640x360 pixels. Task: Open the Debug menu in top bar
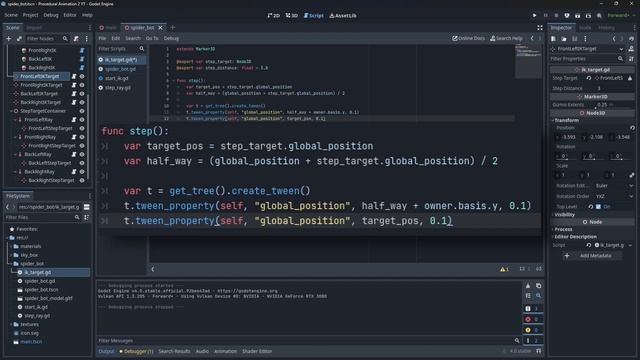(x=51, y=15)
